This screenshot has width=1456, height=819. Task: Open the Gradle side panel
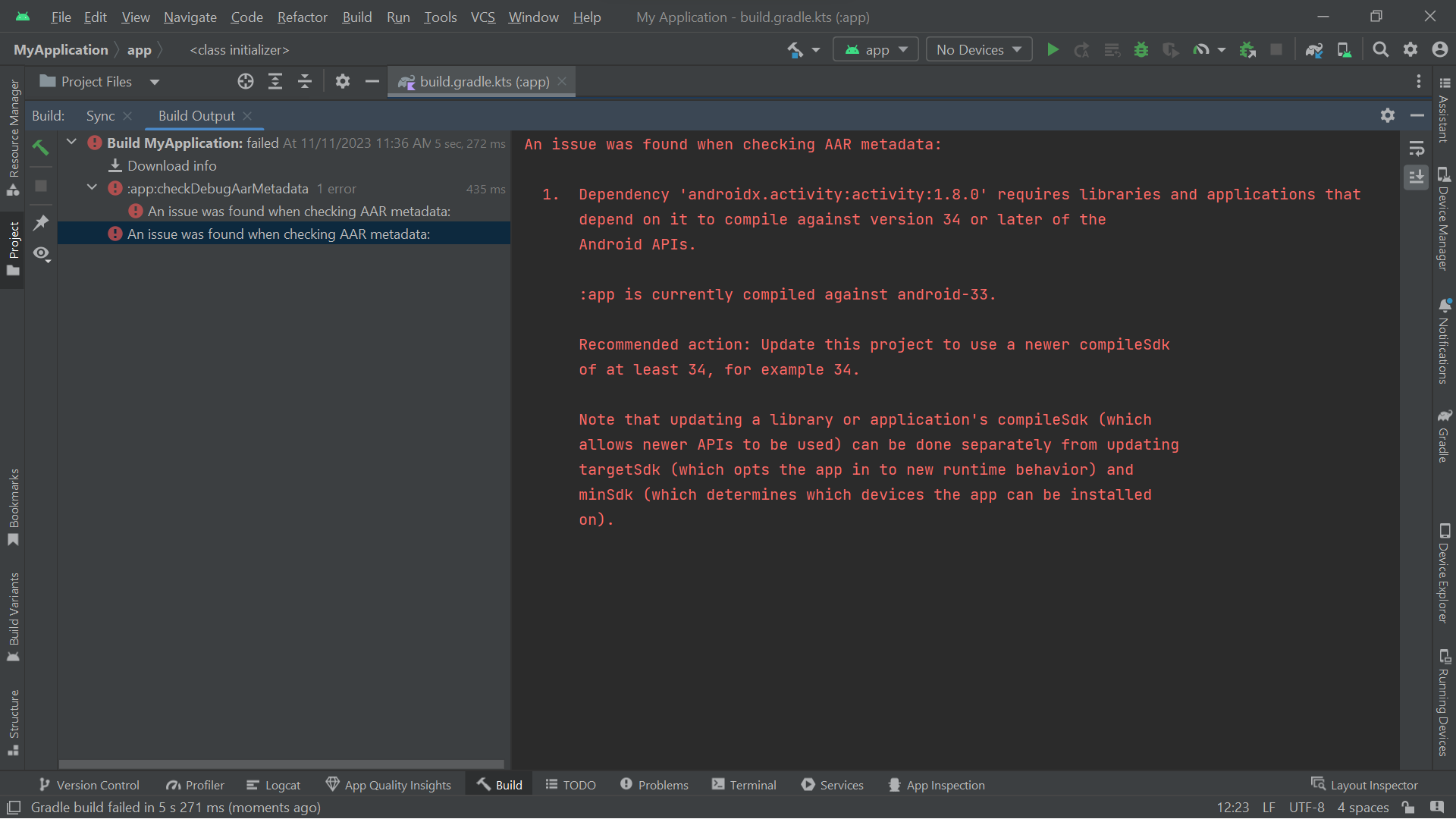(1444, 437)
